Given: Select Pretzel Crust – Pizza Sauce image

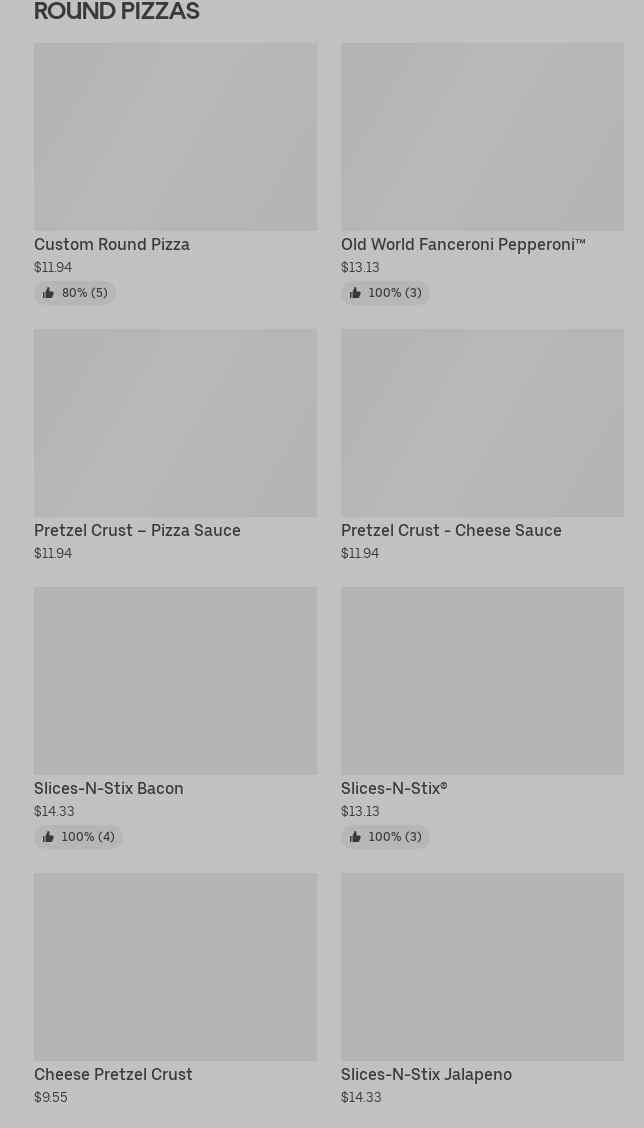Looking at the screenshot, I should point(175,422).
